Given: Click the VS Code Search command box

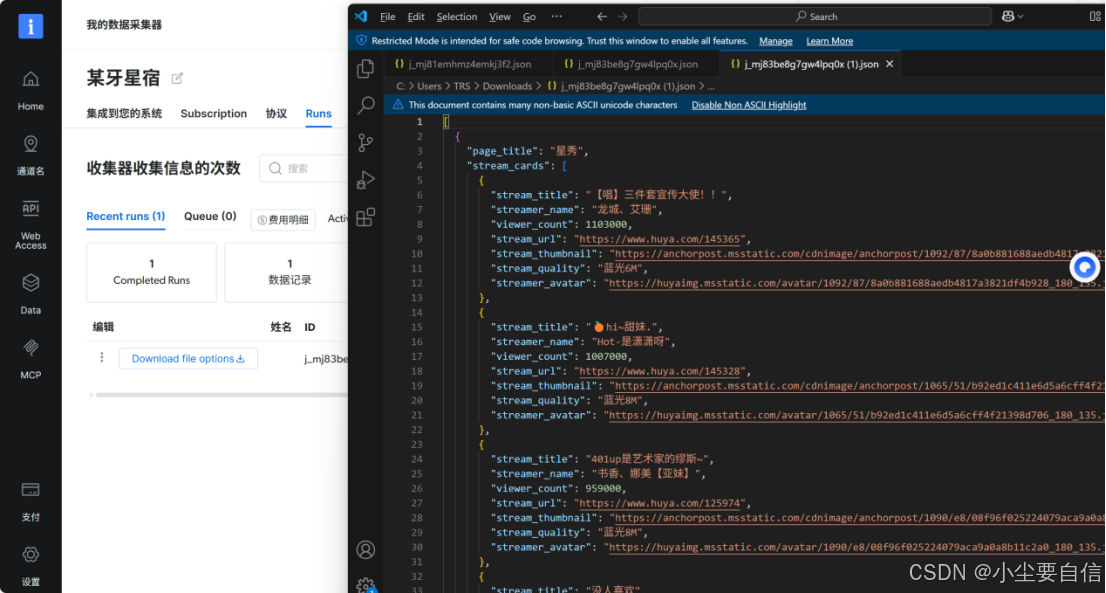Looking at the screenshot, I should point(815,16).
